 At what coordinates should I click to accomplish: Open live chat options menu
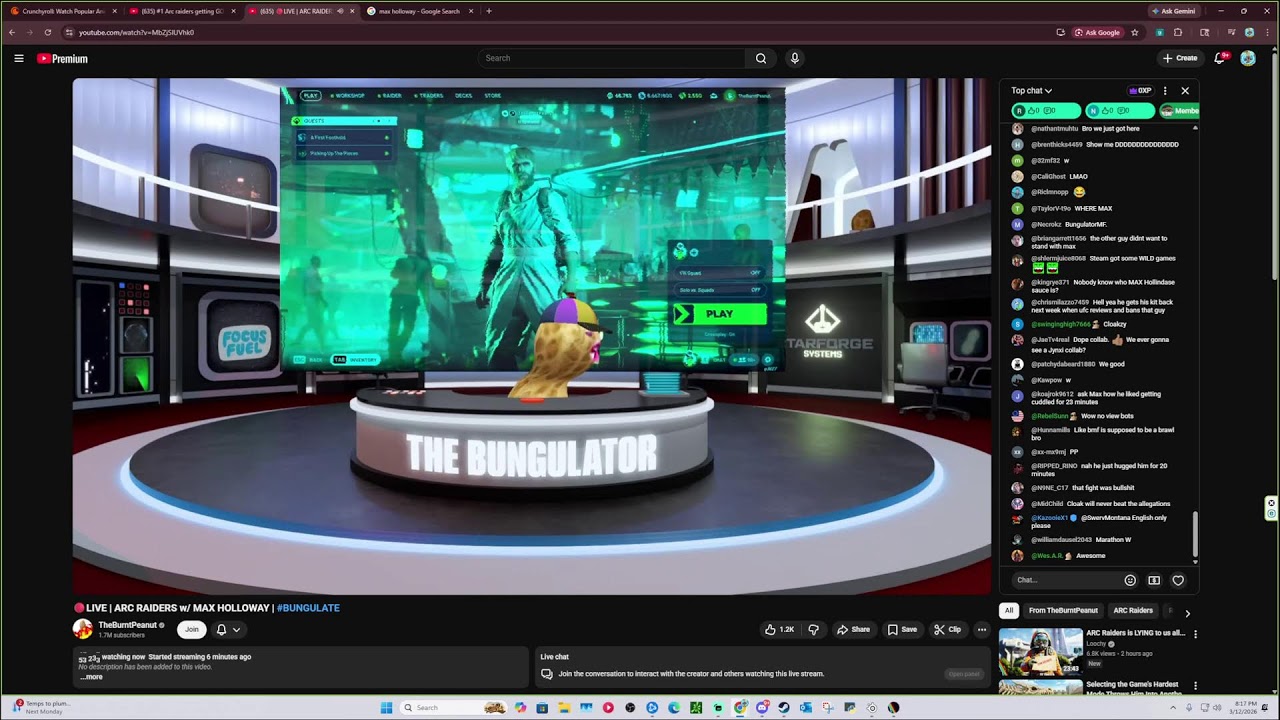1165,91
